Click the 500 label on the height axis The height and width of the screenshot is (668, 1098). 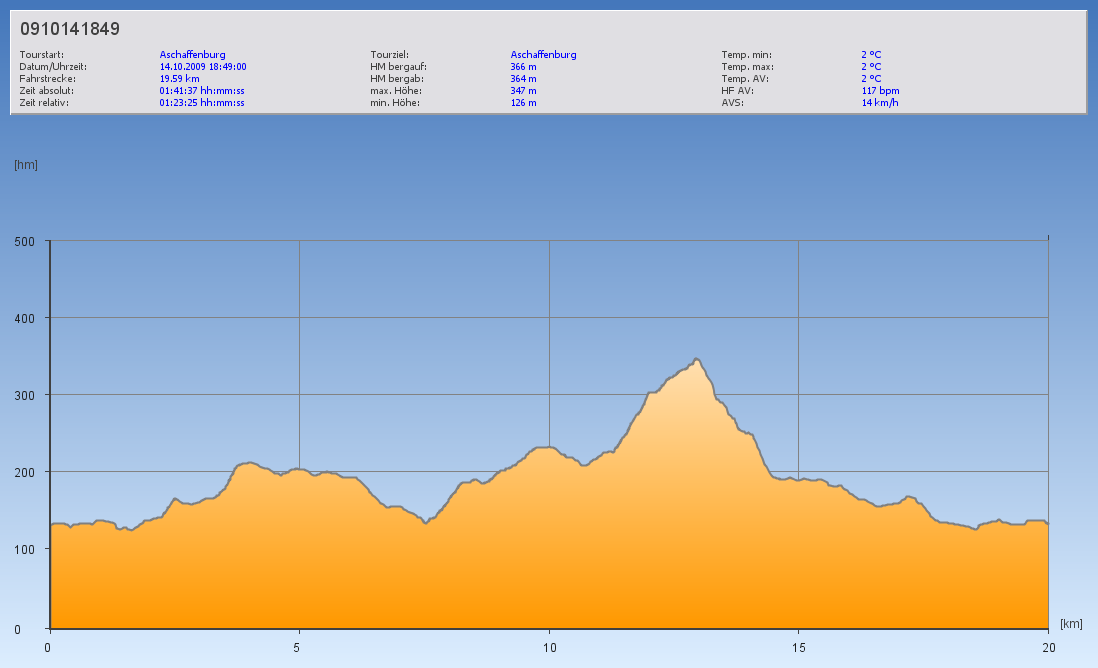click(x=24, y=241)
